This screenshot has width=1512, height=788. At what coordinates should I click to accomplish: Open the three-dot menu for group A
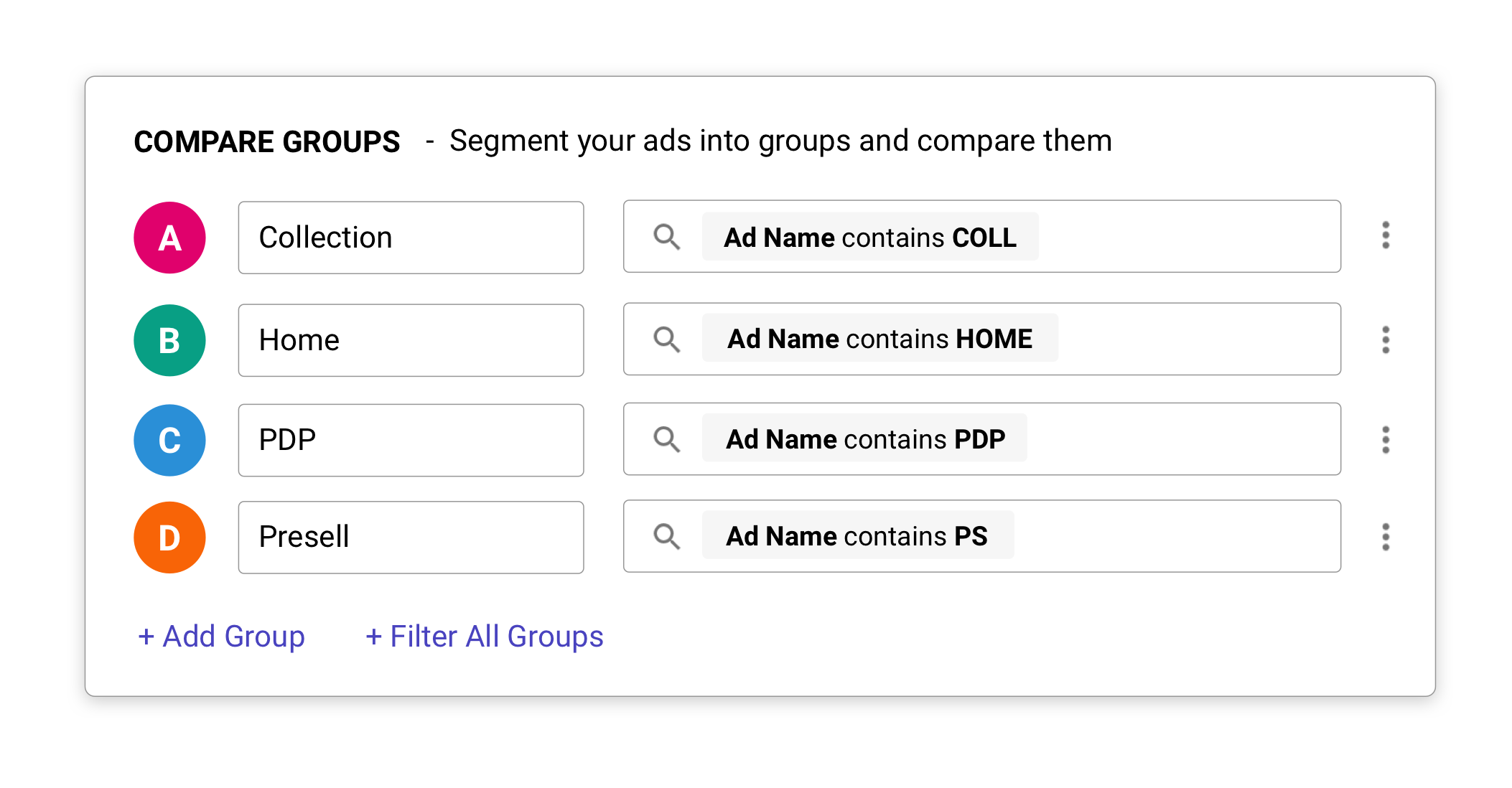click(x=1386, y=237)
